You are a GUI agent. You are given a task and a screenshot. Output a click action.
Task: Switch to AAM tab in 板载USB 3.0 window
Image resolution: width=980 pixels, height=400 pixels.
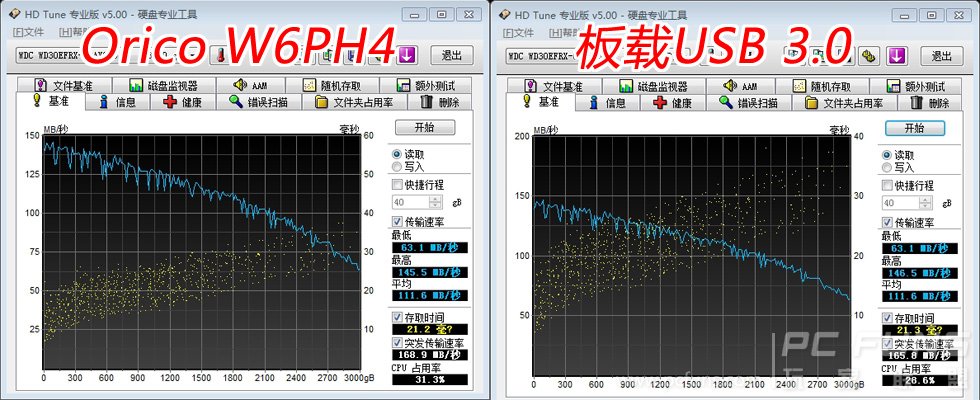tap(740, 86)
